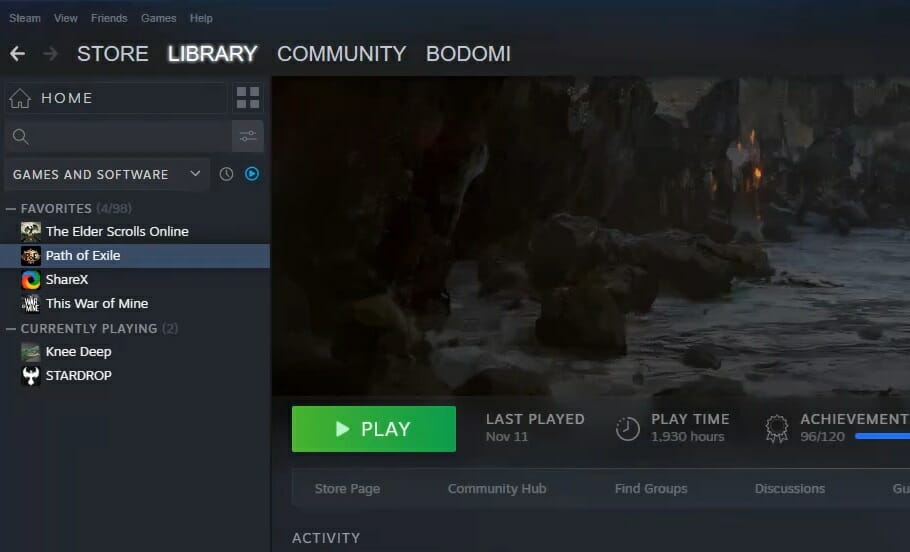910x552 pixels.
Task: Click the Activity section heading
Action: [x=326, y=538]
